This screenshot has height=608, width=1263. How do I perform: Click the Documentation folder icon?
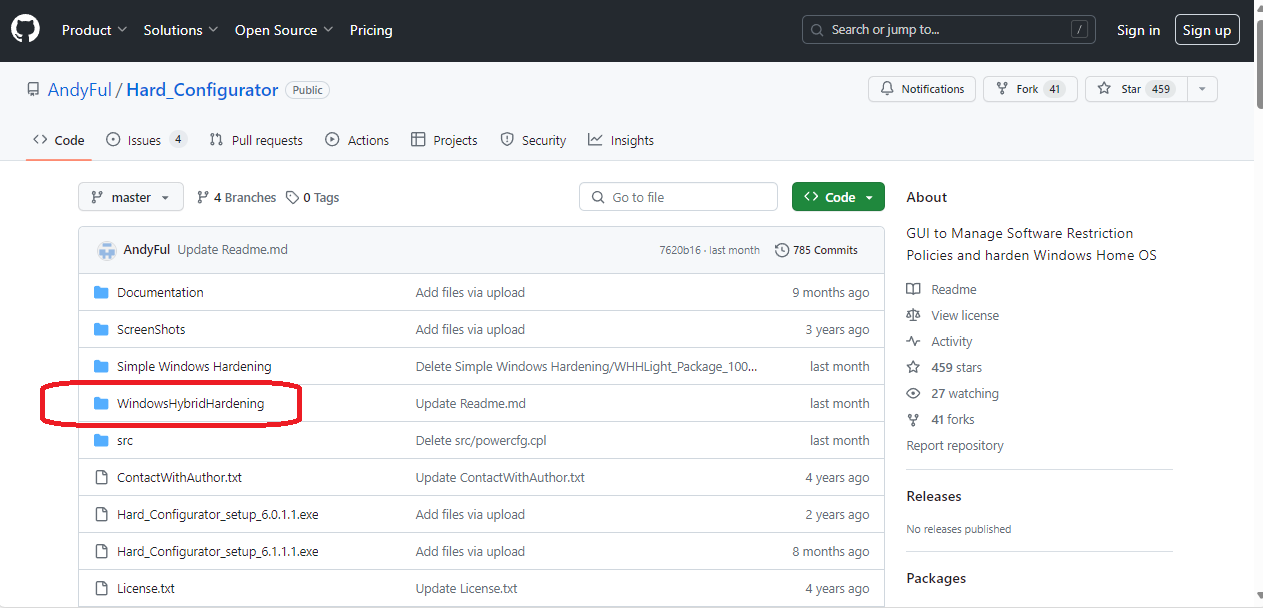[101, 293]
